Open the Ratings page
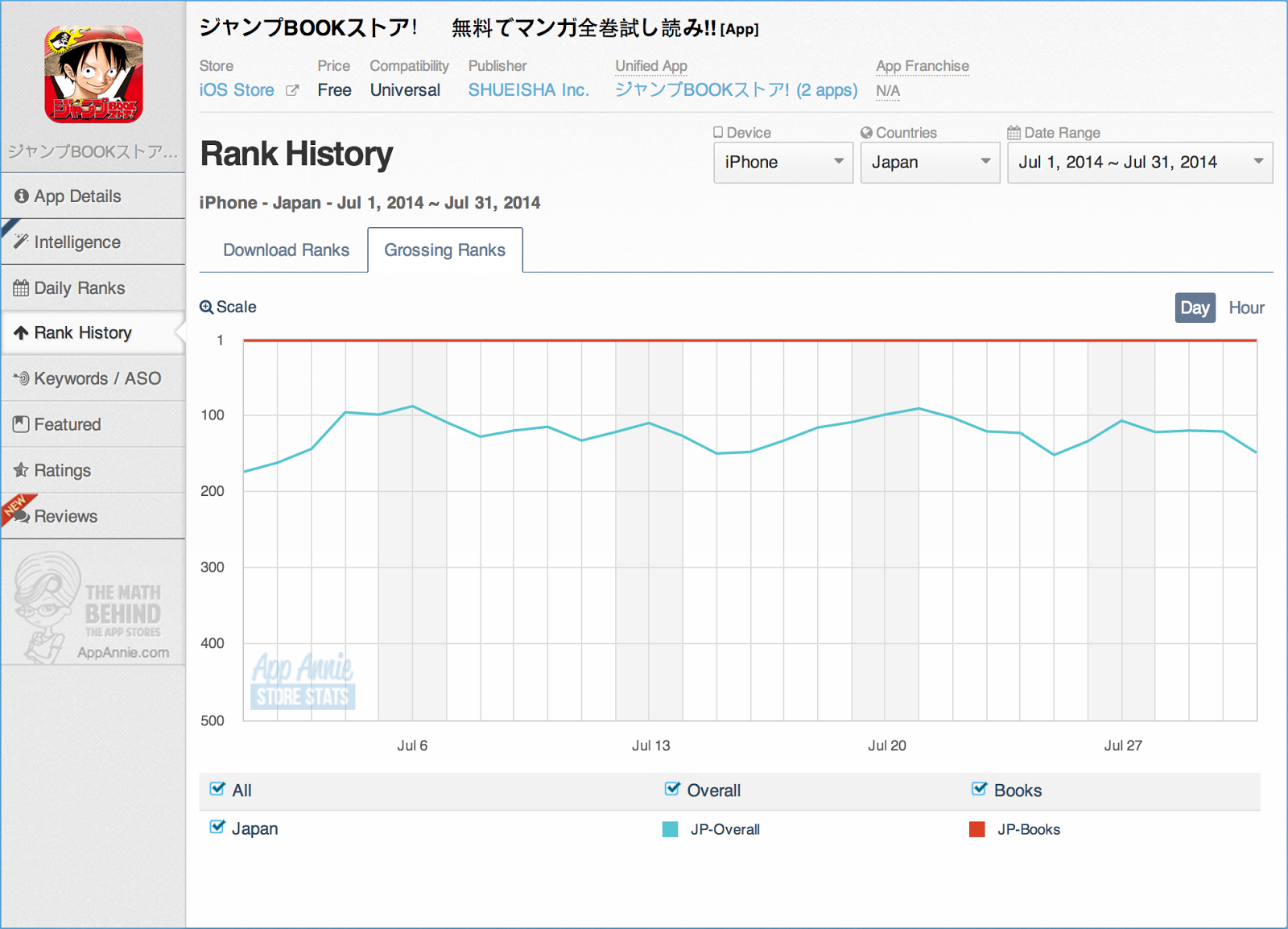 (x=93, y=470)
